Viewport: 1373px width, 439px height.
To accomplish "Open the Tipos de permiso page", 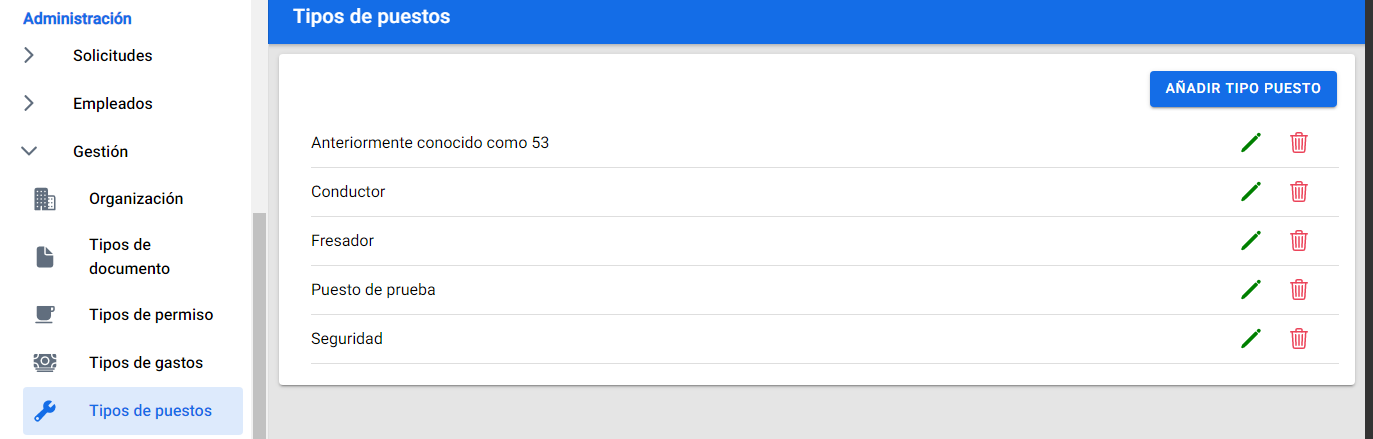I will click(151, 315).
